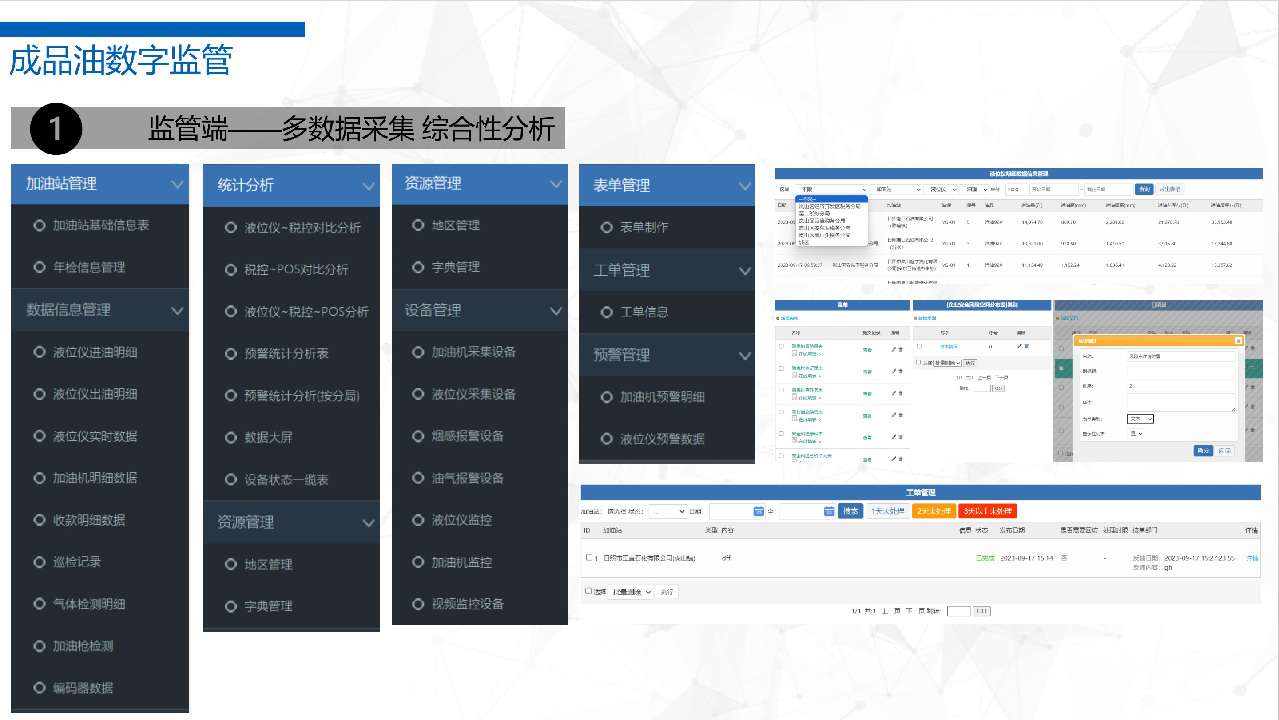Open the 液位仪~税控对比分析 menu item

tap(302, 228)
